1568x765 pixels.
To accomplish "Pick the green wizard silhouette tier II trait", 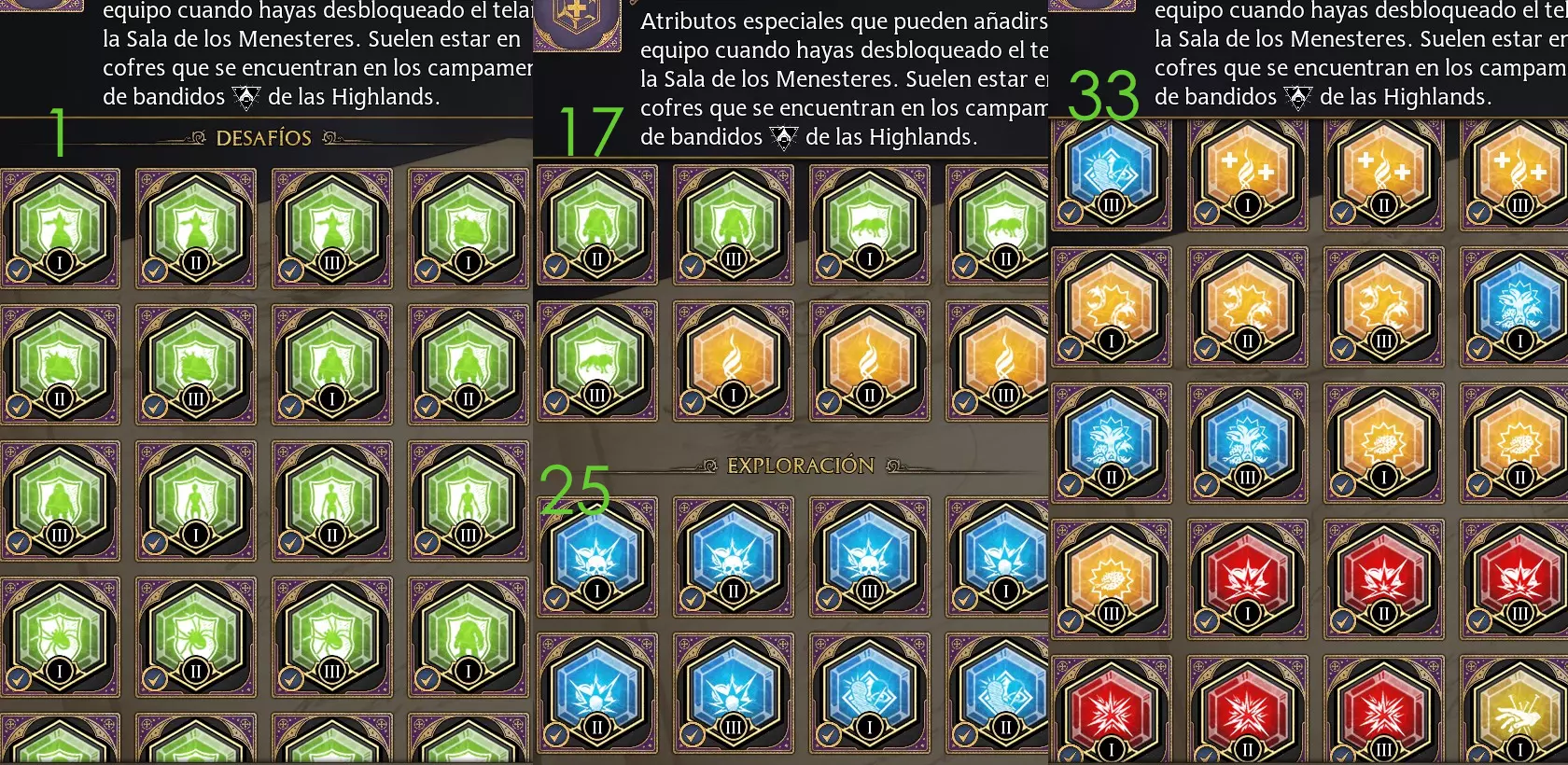I will click(x=196, y=229).
